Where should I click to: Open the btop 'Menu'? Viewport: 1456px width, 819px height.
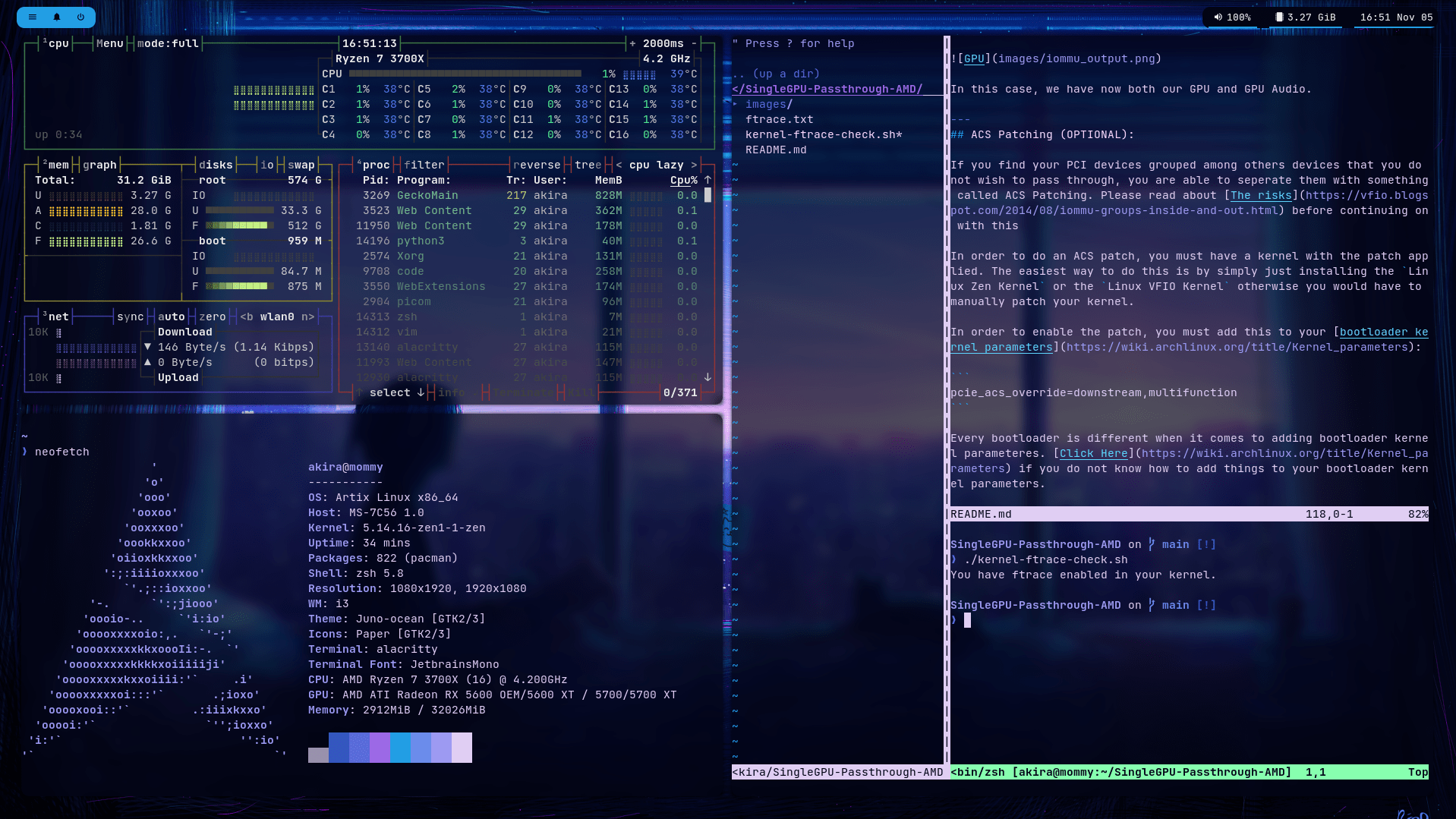click(109, 43)
